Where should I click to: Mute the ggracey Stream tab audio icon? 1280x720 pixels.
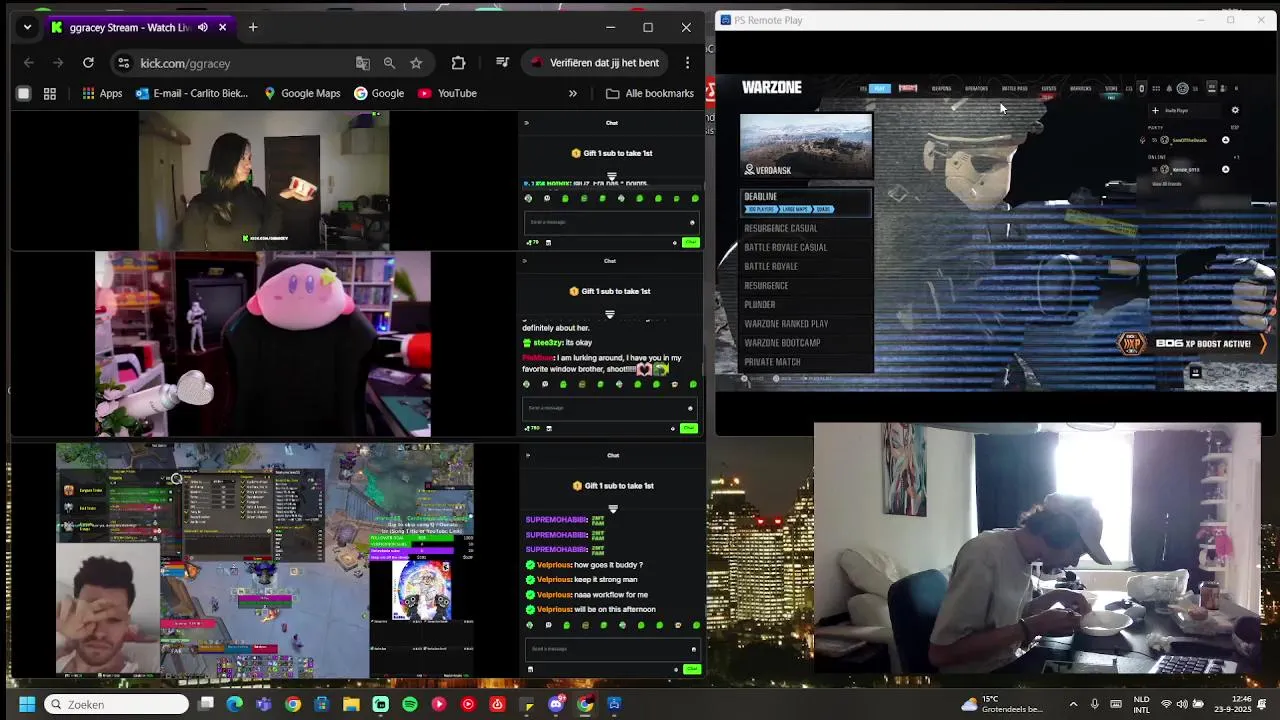coord(203,27)
